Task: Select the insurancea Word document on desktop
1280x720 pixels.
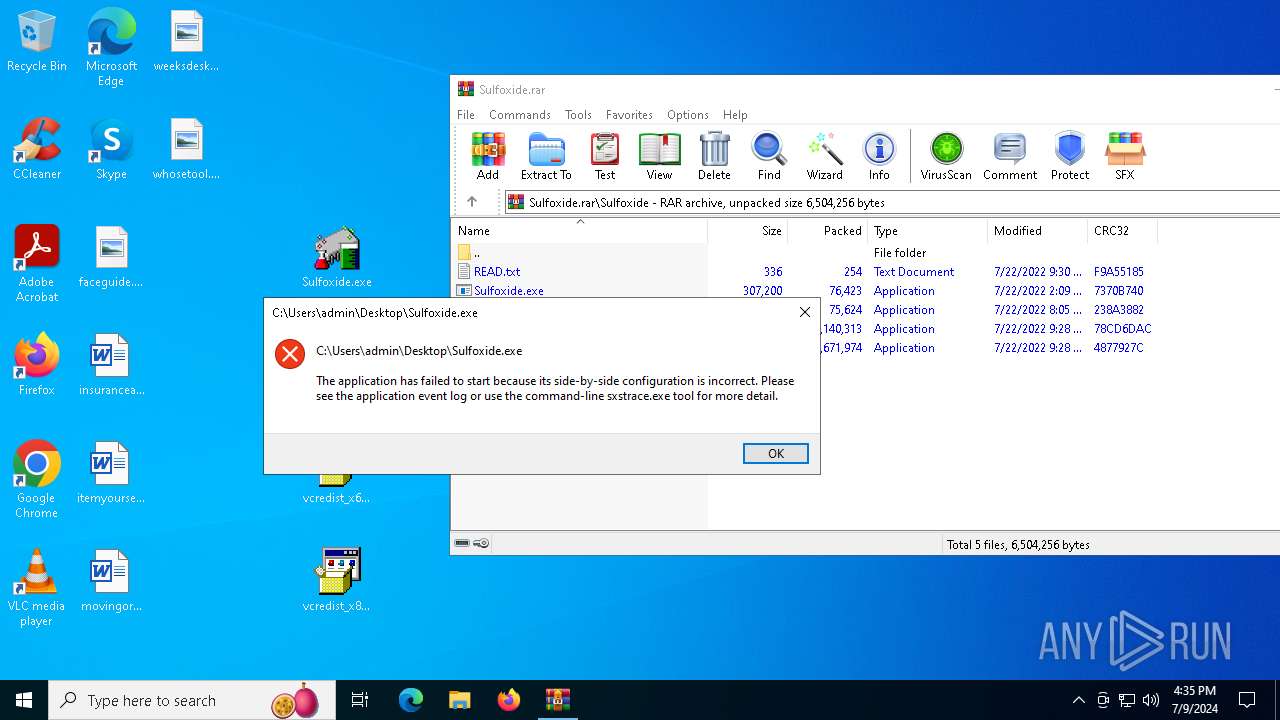Action: [111, 365]
